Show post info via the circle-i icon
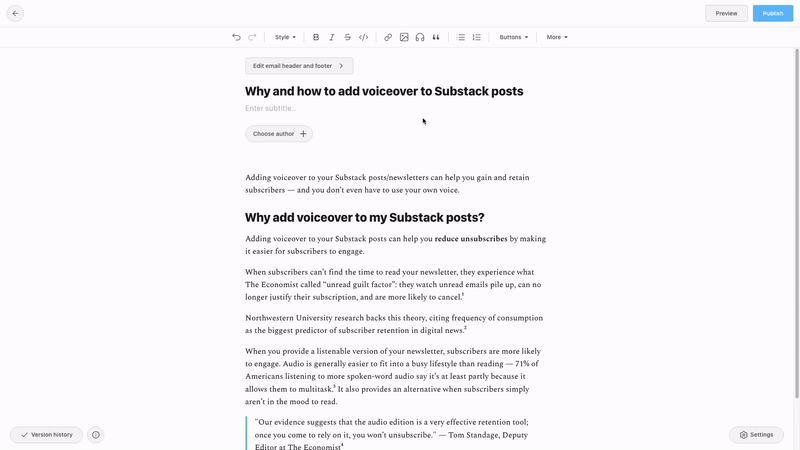 tap(95, 435)
